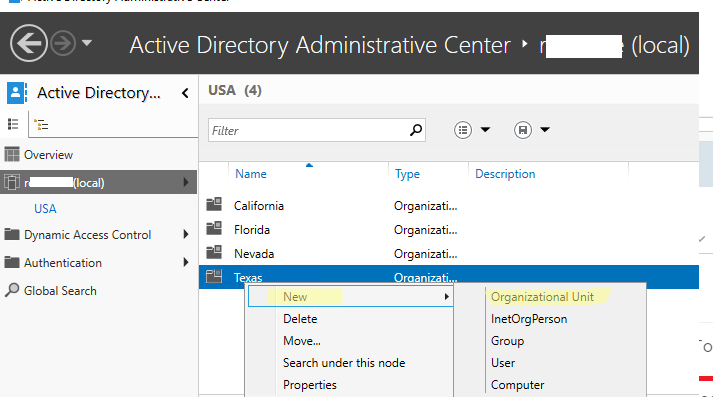The height and width of the screenshot is (397, 713).
Task: Select the Texas row
Action: (449, 277)
